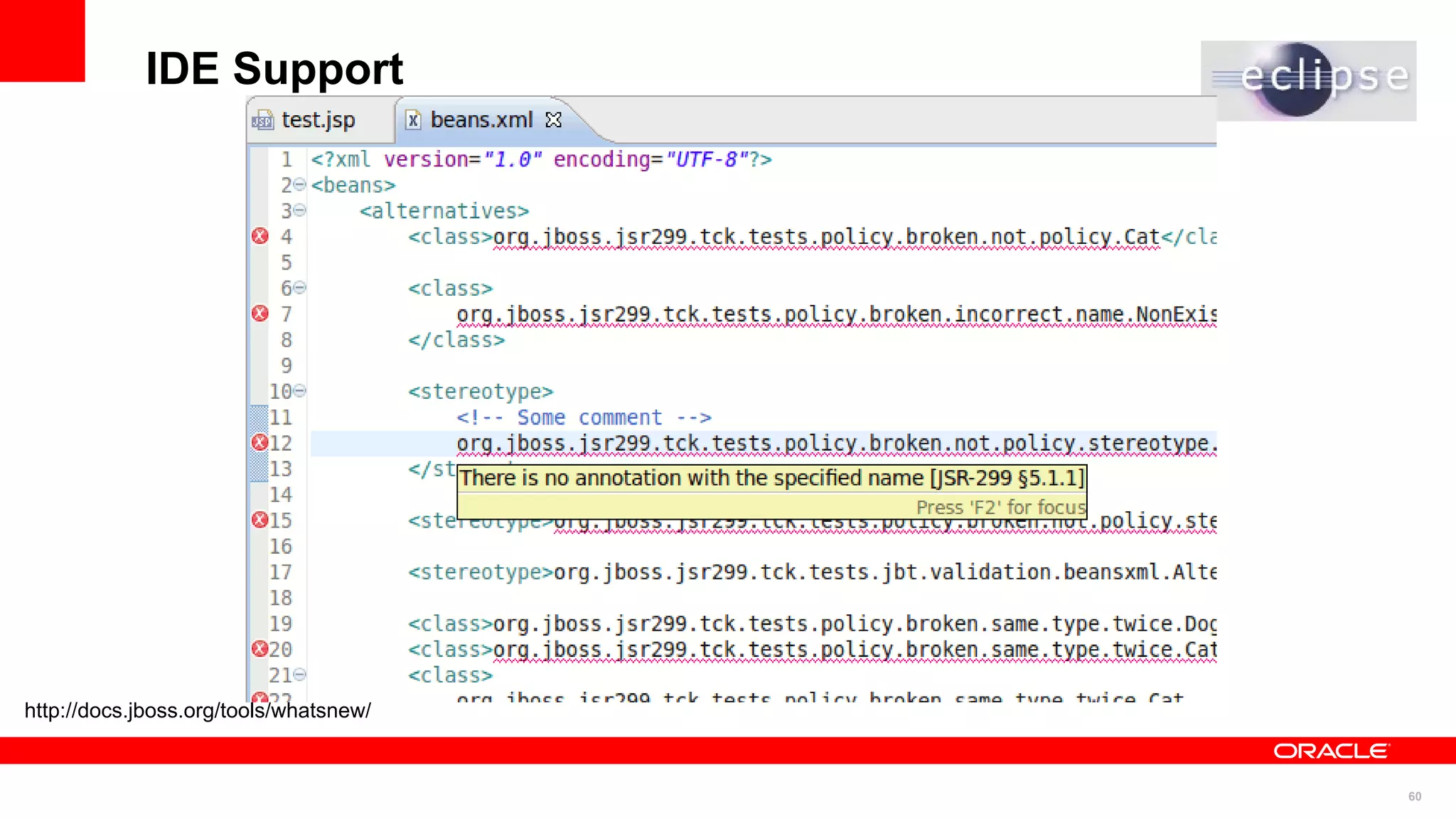Select the beans.xml editor tab
This screenshot has width=1456, height=819.
click(482, 120)
